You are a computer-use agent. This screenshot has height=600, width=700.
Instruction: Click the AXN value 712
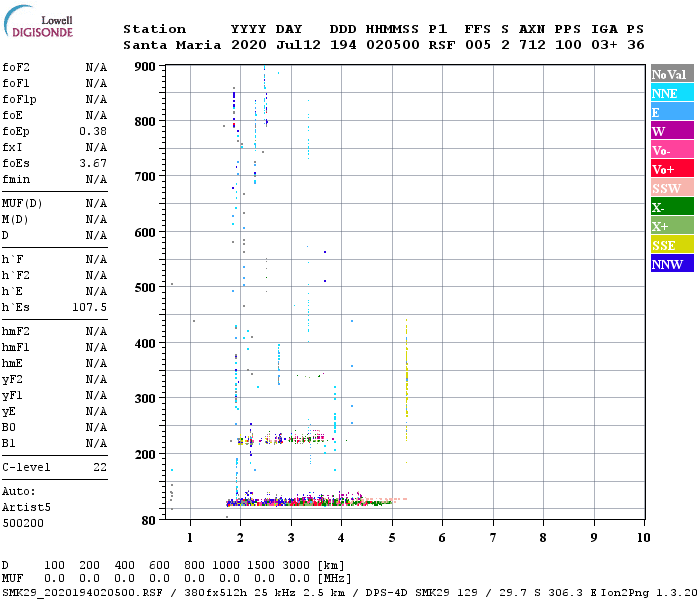pos(532,45)
